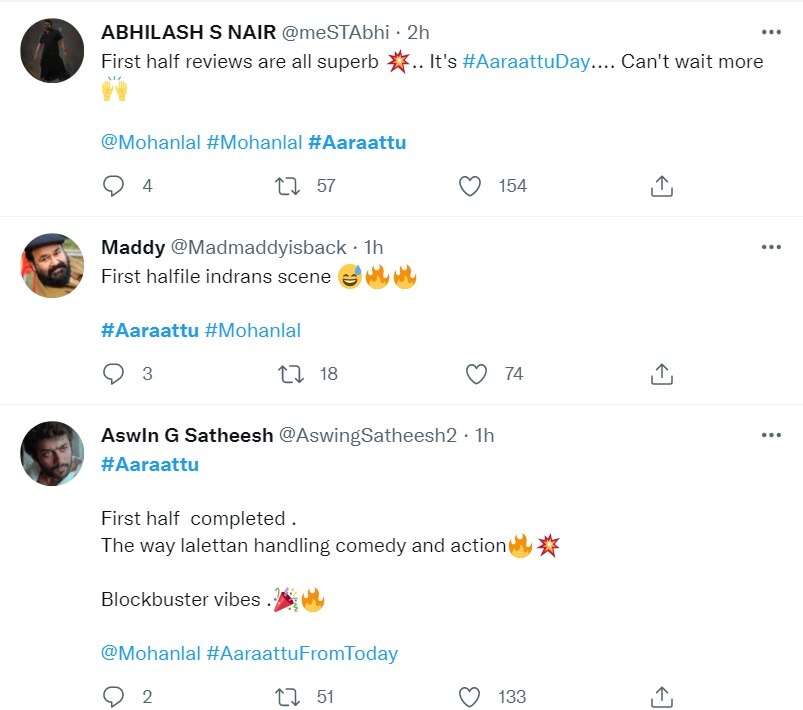Like Maddy's tweet about Indrans scene
Image resolution: width=803 pixels, height=710 pixels.
[476, 373]
